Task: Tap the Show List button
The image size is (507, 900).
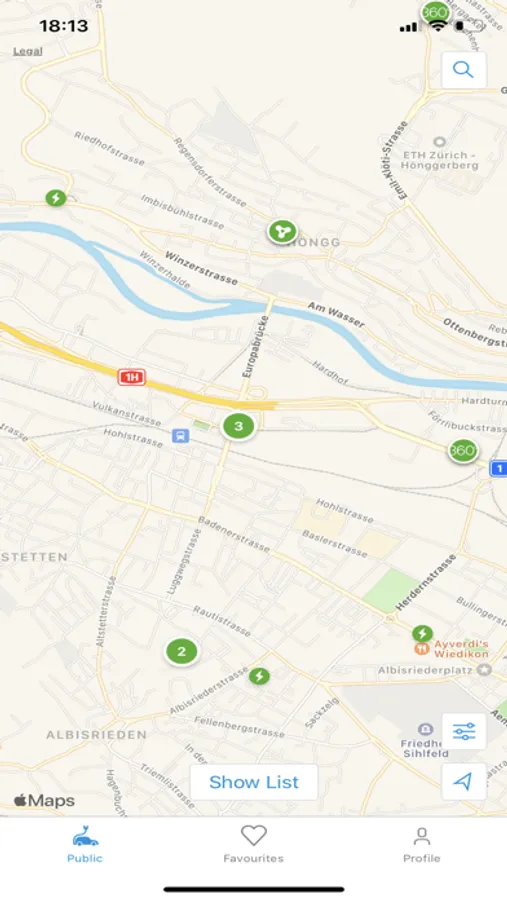Action: point(254,782)
